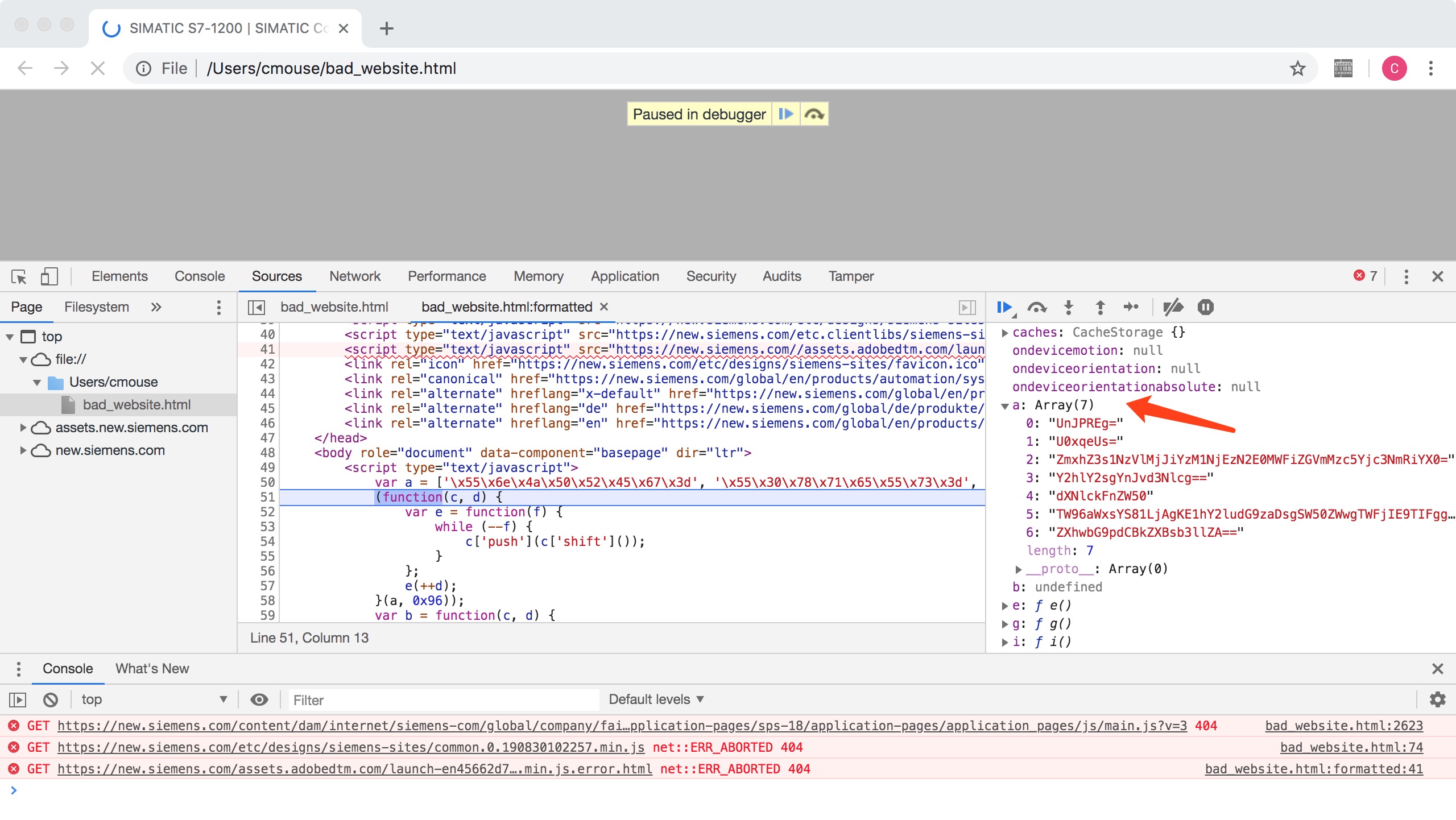Toggle deactivate breakpoints button
Viewport: 1456px width, 820px height.
pos(1173,308)
